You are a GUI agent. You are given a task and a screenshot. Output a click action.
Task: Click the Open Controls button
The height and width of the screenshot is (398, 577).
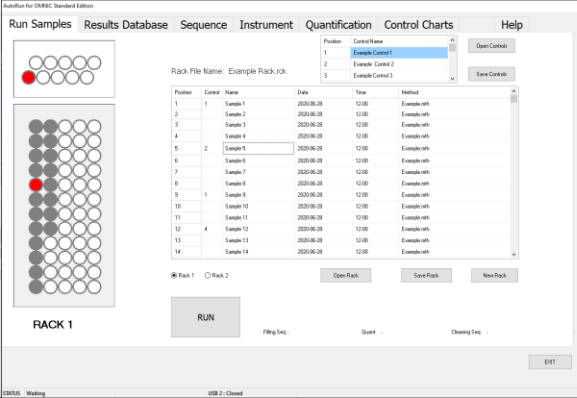click(491, 46)
